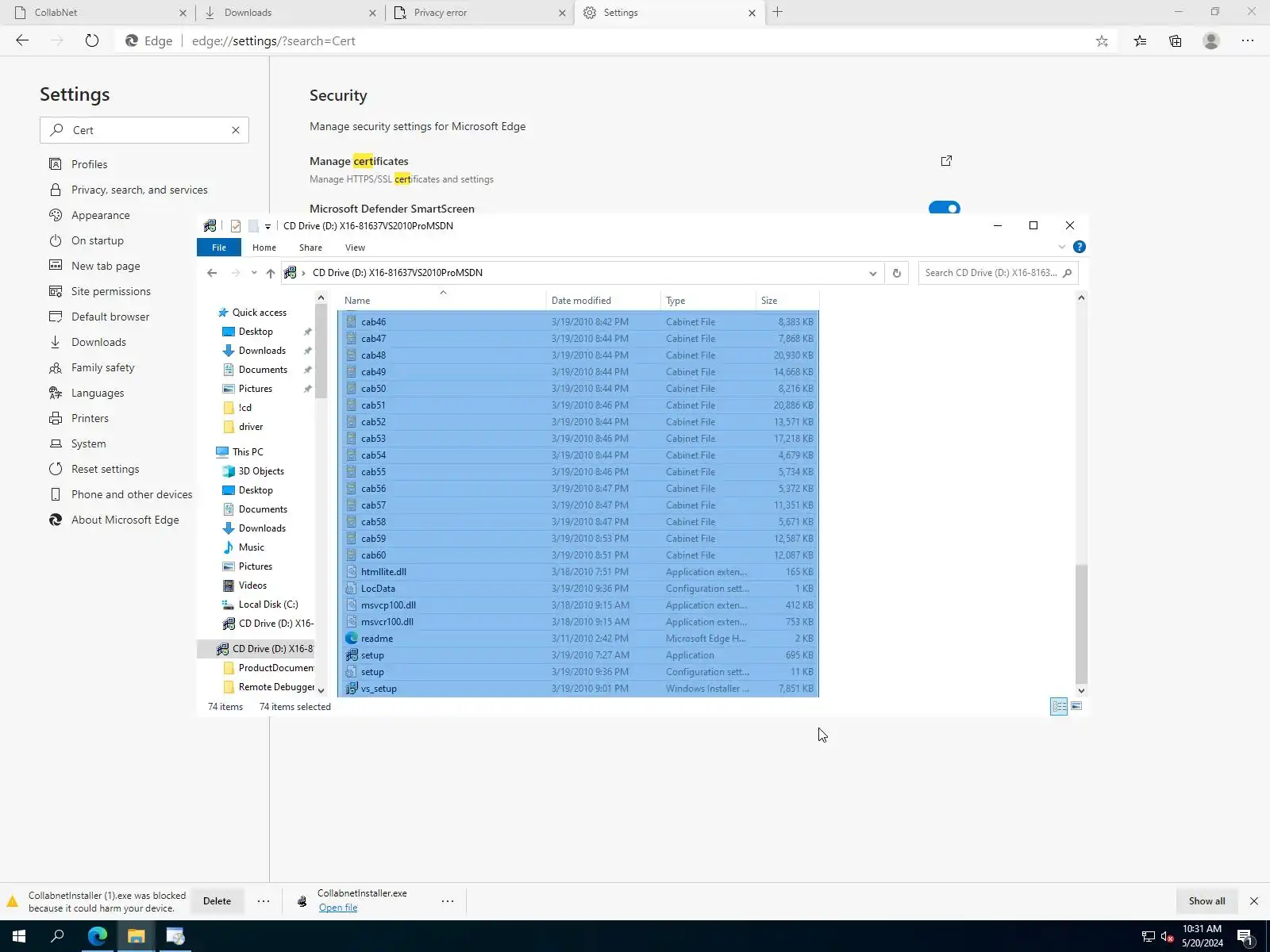Image resolution: width=1270 pixels, height=952 pixels.
Task: Expand the Explorer ribbon chevron
Action: pyautogui.click(x=1062, y=247)
